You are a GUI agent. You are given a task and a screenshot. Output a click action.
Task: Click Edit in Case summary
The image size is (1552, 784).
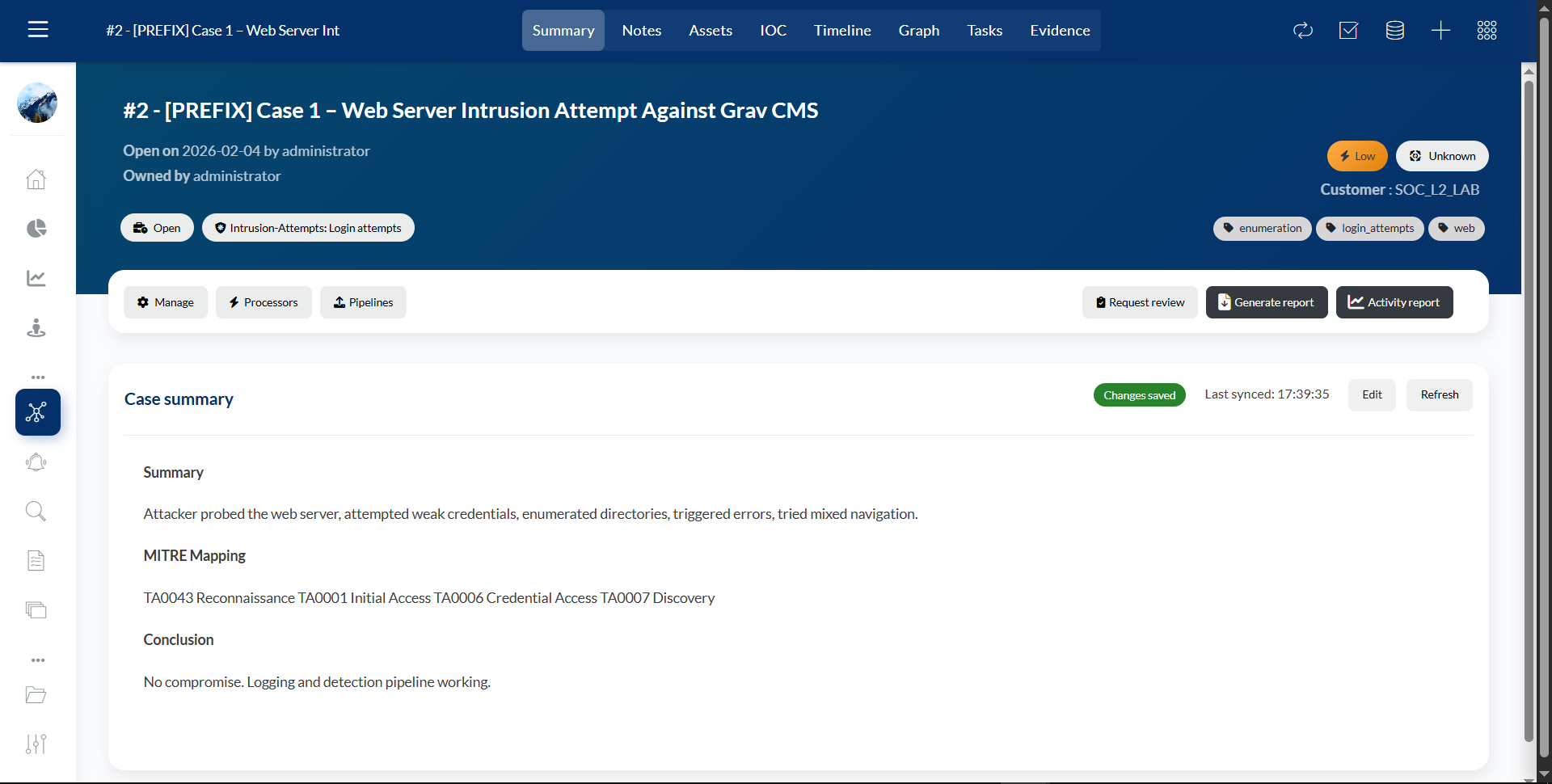1372,395
